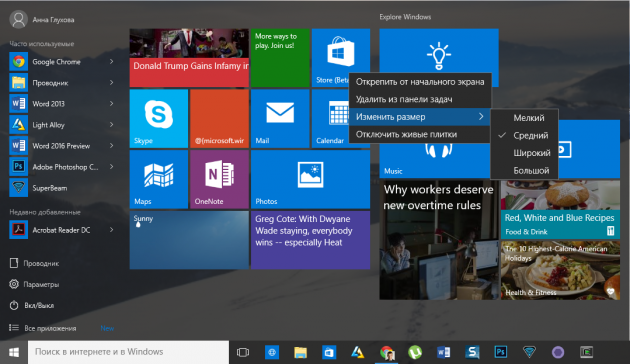Viewport: 630px width, 364px height.
Task: Select Отключить живые плитки
Action: [x=420, y=134]
